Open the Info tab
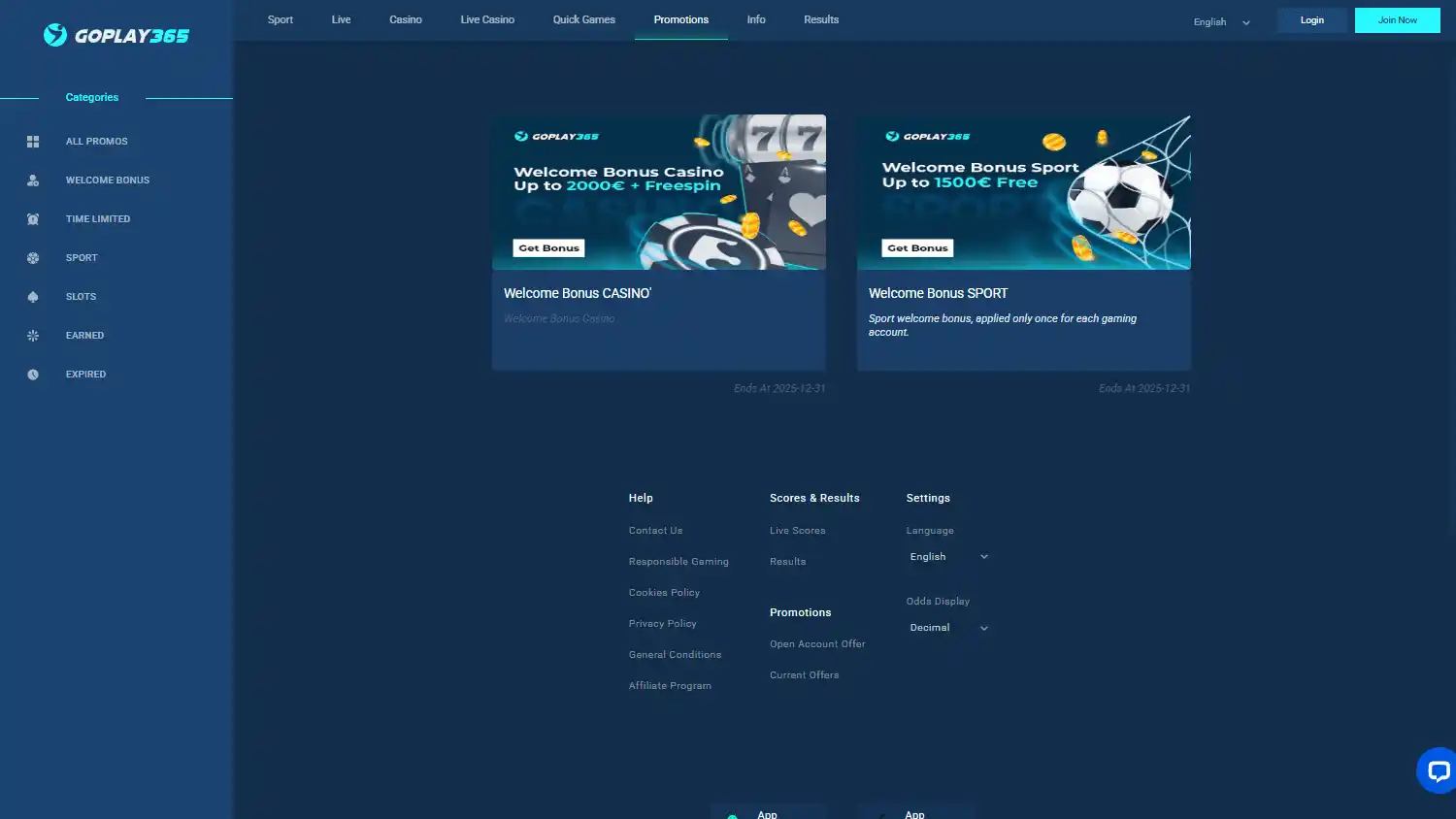1456x819 pixels. coord(756,19)
